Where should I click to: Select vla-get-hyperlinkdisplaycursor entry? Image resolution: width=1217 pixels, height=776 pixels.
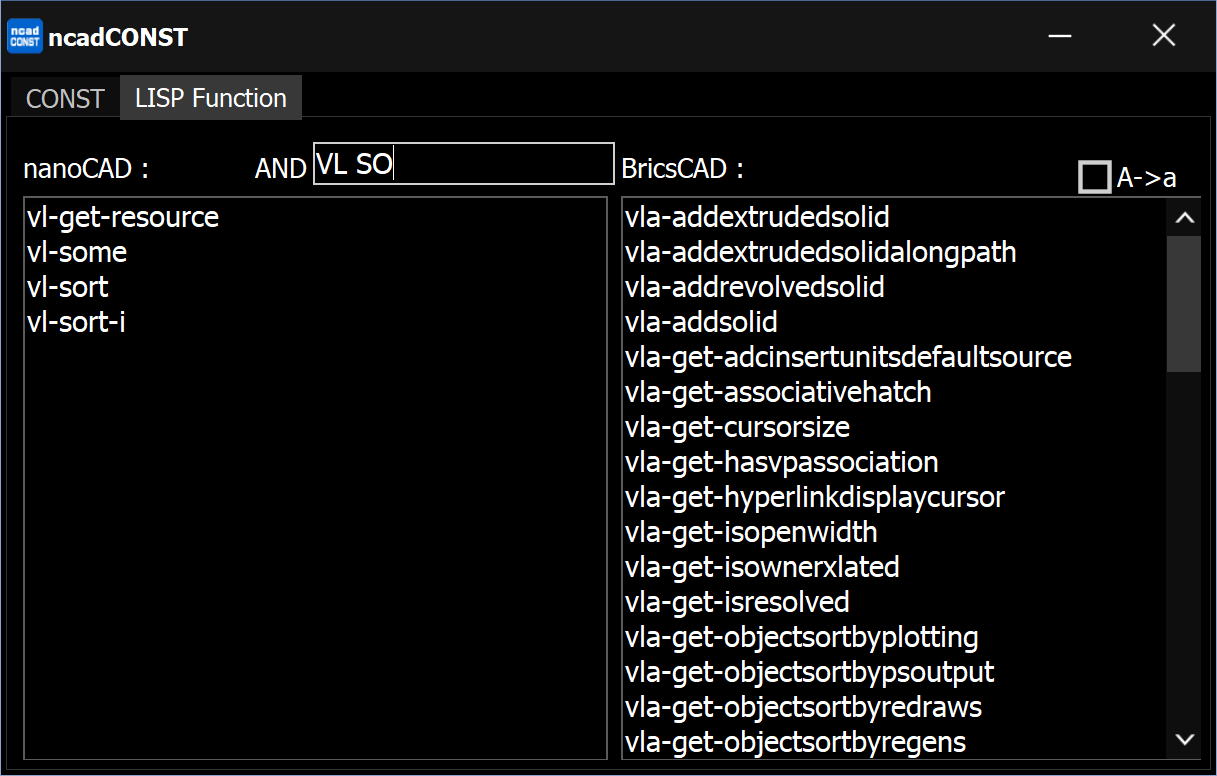tap(895, 497)
